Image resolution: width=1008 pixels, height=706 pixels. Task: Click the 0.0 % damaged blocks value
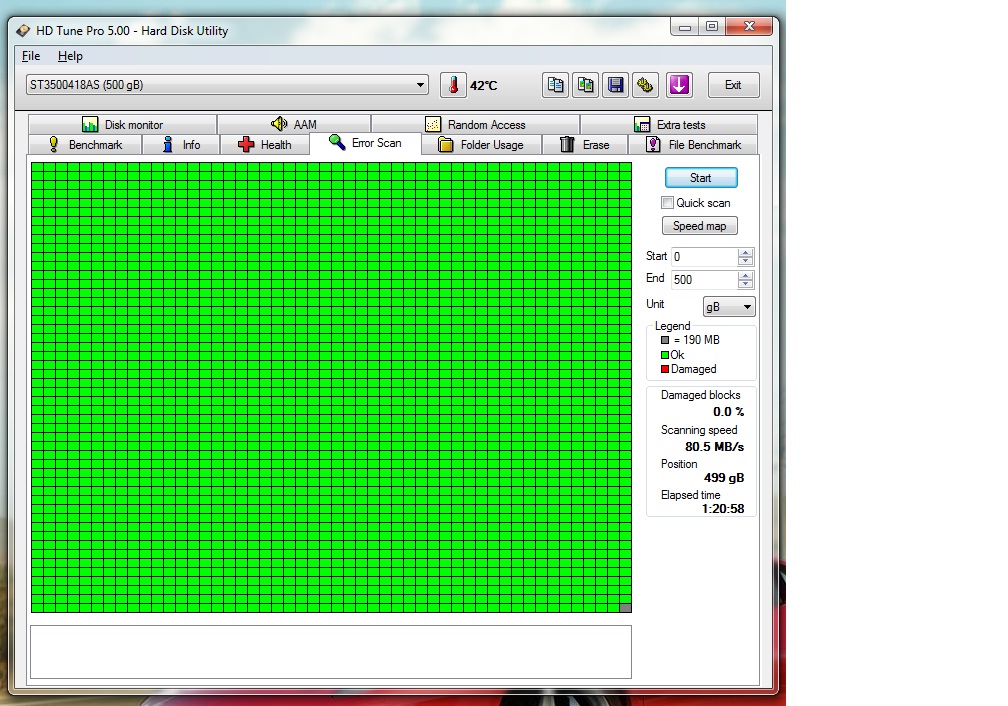point(728,412)
